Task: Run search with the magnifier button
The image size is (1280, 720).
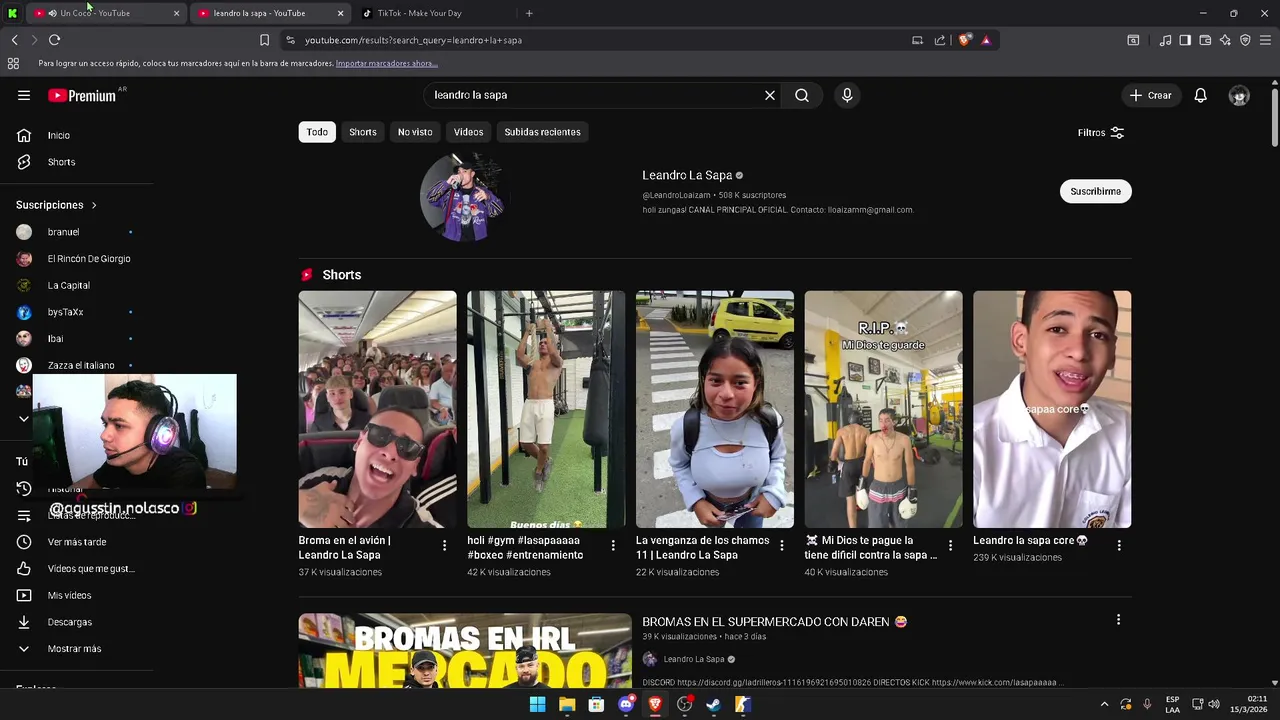Action: (802, 95)
